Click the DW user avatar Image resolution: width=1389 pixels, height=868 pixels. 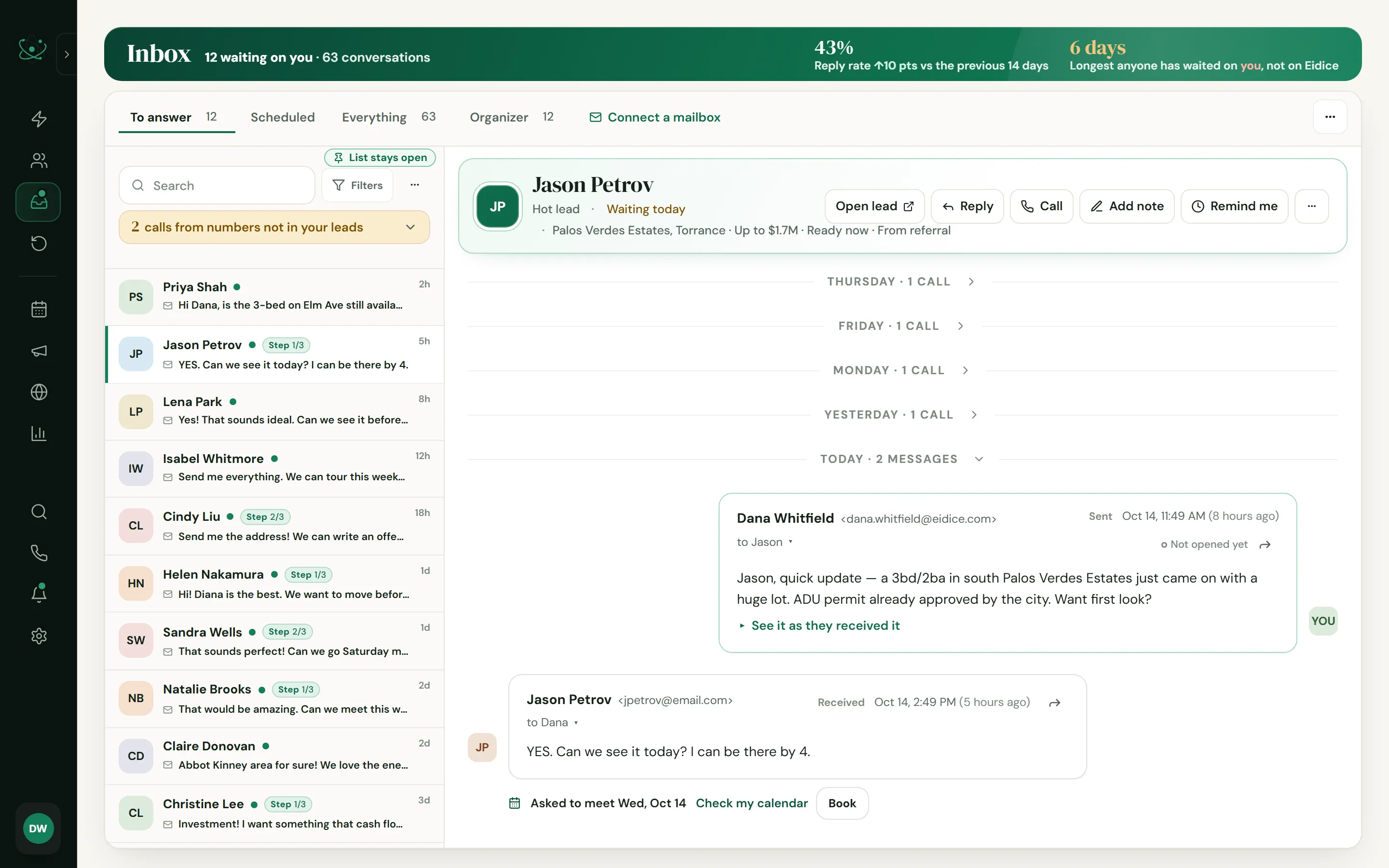(x=38, y=828)
